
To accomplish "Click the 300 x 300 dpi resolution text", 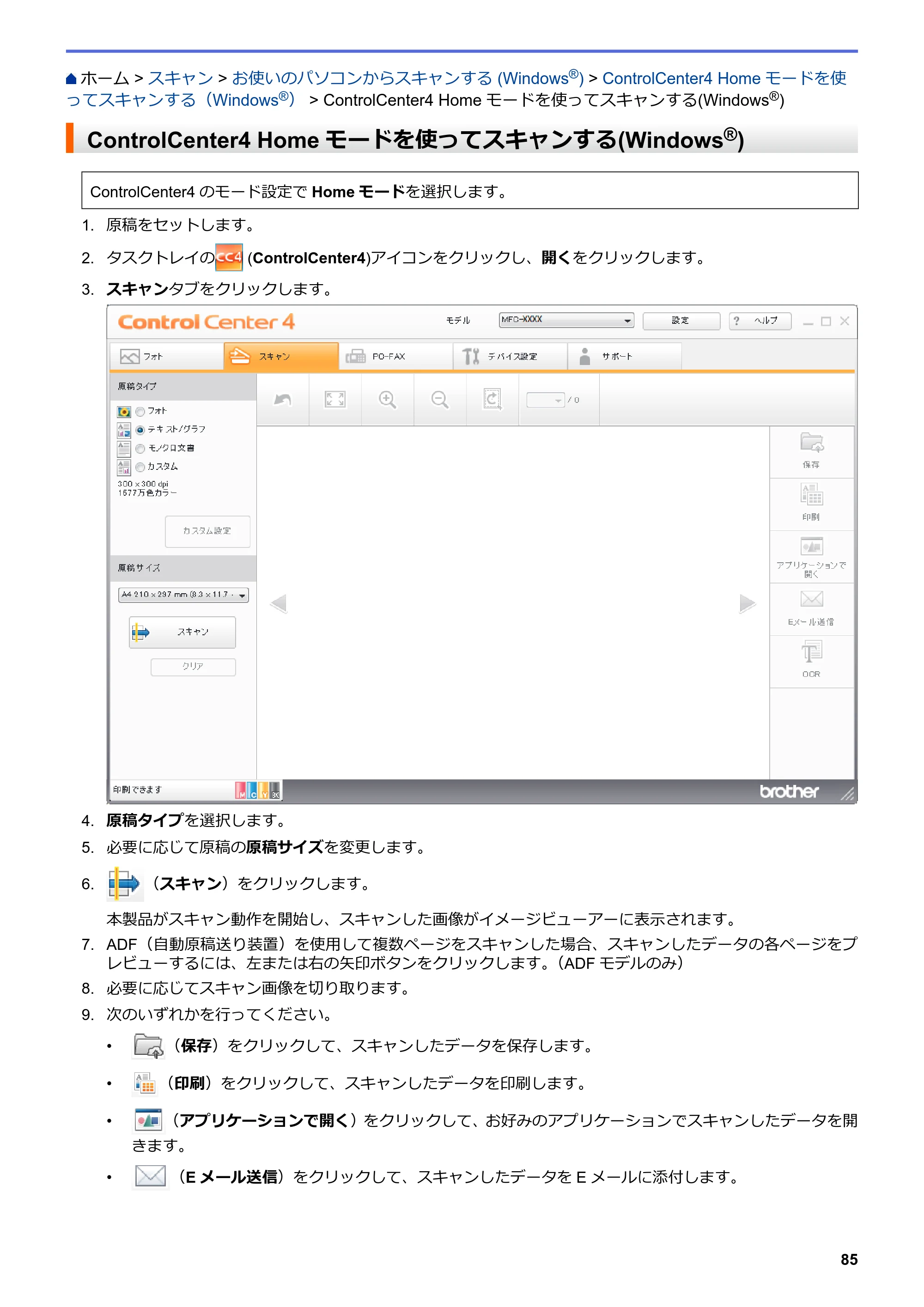I will point(143,485).
